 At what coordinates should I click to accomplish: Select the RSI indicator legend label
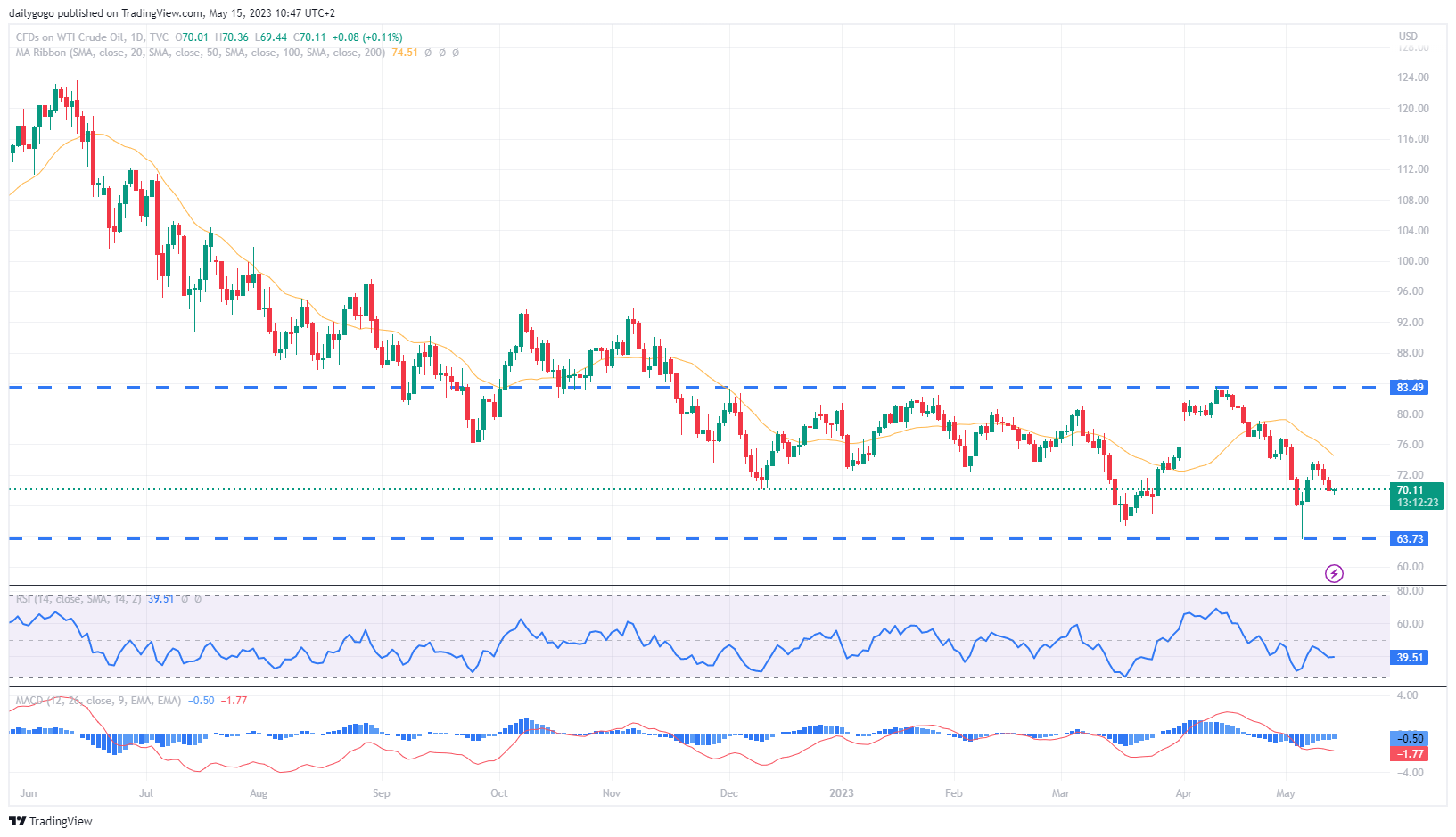[78, 599]
